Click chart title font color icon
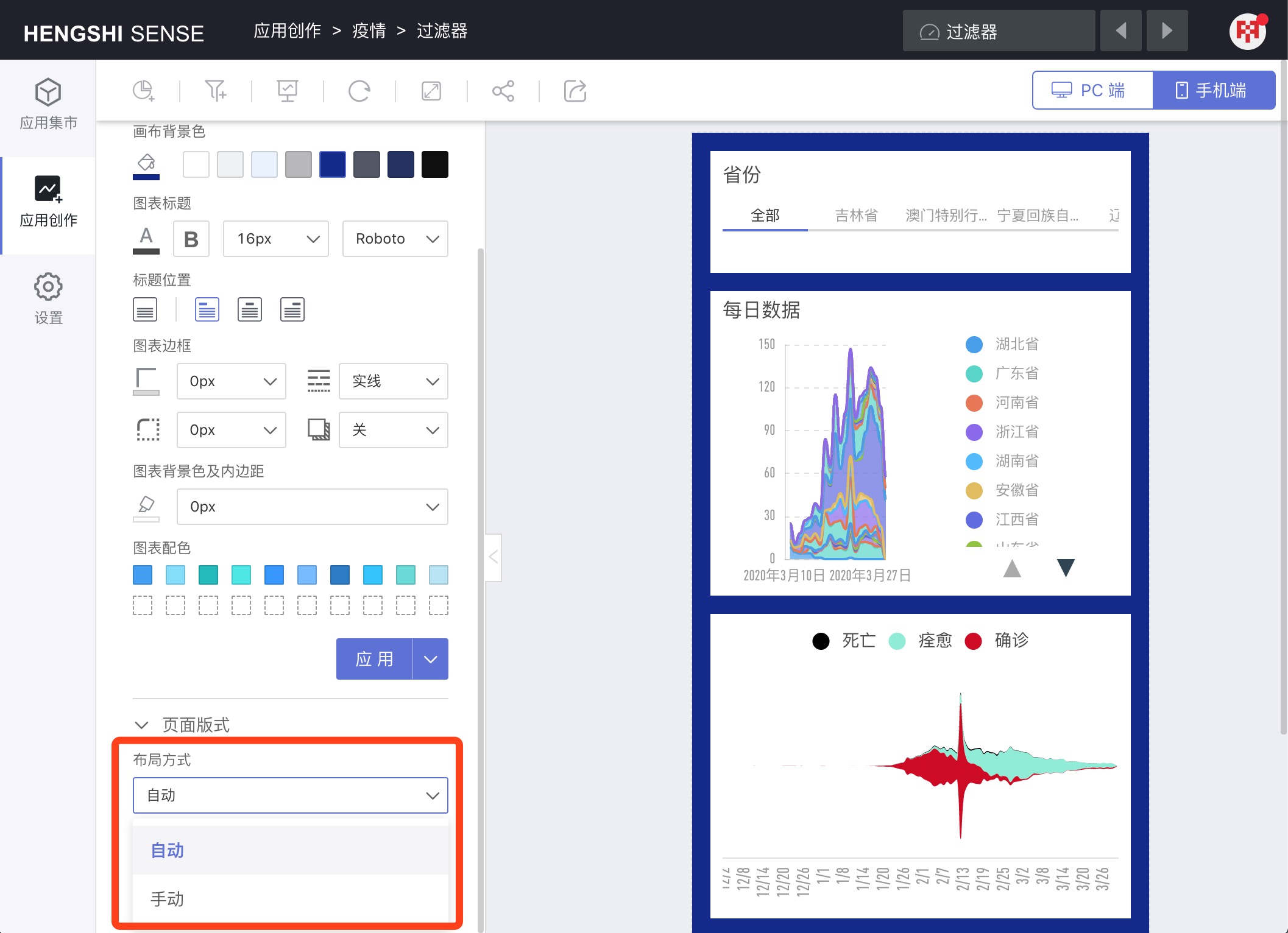This screenshot has width=1288, height=933. 146,239
